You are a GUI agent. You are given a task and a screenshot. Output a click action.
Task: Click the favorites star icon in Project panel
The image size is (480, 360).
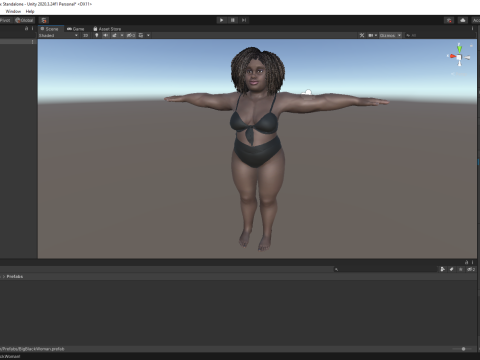(461, 269)
